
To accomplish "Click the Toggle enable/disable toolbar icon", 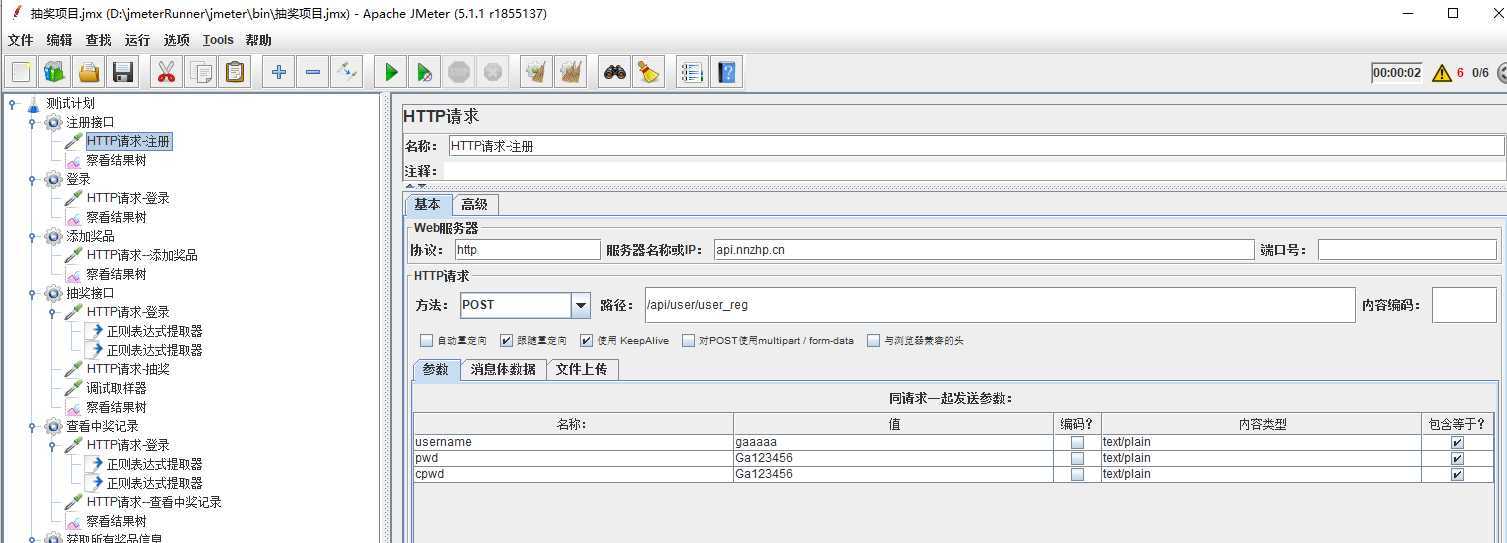I will coord(346,72).
